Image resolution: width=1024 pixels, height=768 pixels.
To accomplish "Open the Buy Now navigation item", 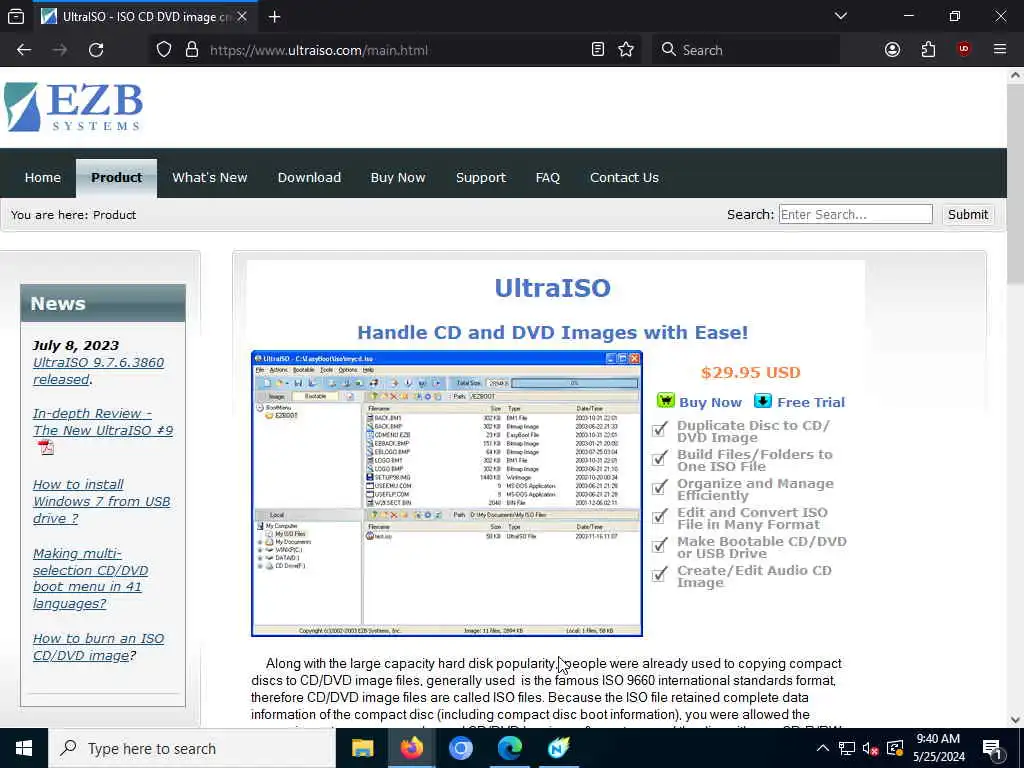I will click(398, 178).
